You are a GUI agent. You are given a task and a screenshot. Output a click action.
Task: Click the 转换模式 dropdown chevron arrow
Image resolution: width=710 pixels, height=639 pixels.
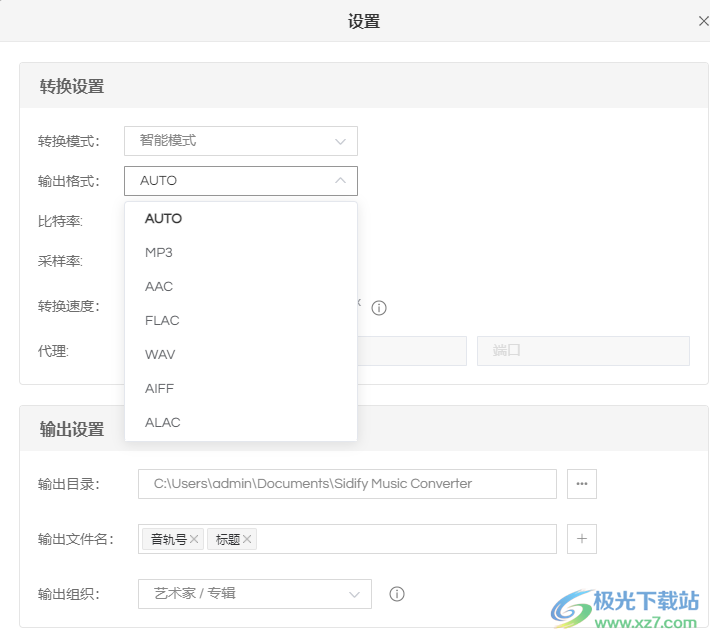point(341,141)
